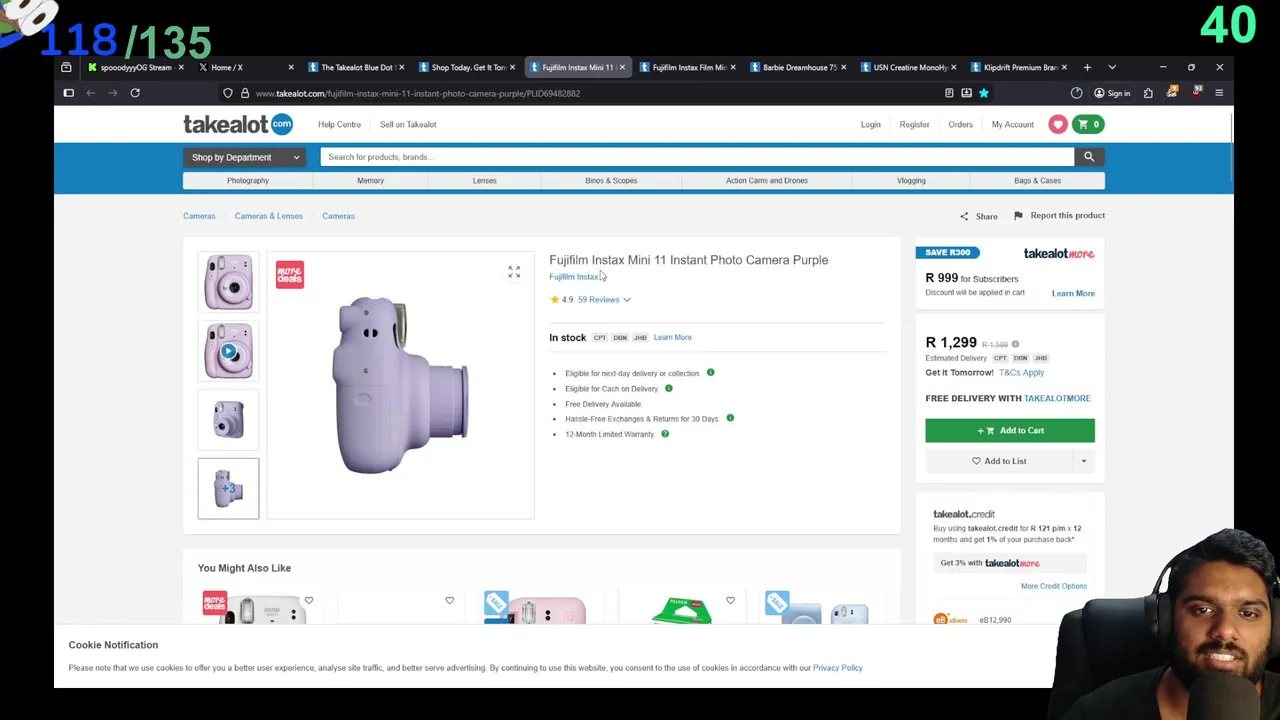Switch to Barbie Dreamhouse browser tab
Image resolution: width=1280 pixels, height=720 pixels.
pyautogui.click(x=800, y=67)
